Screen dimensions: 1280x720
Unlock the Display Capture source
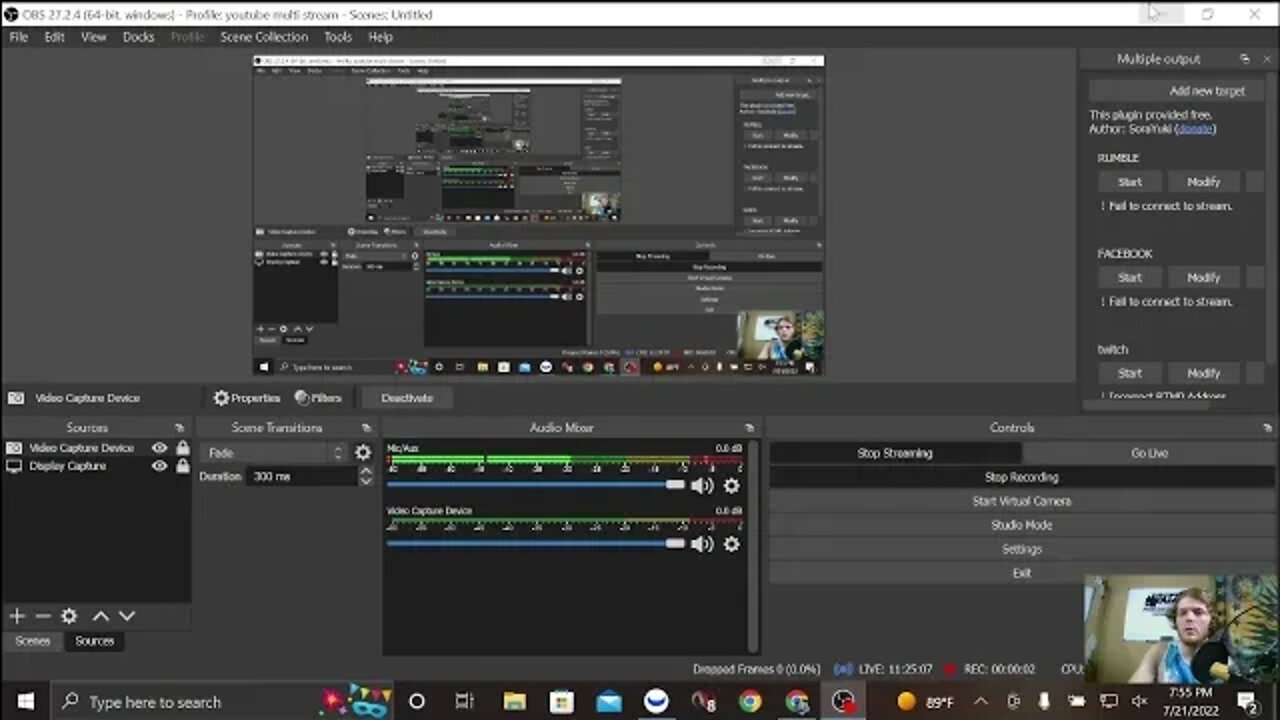[182, 466]
